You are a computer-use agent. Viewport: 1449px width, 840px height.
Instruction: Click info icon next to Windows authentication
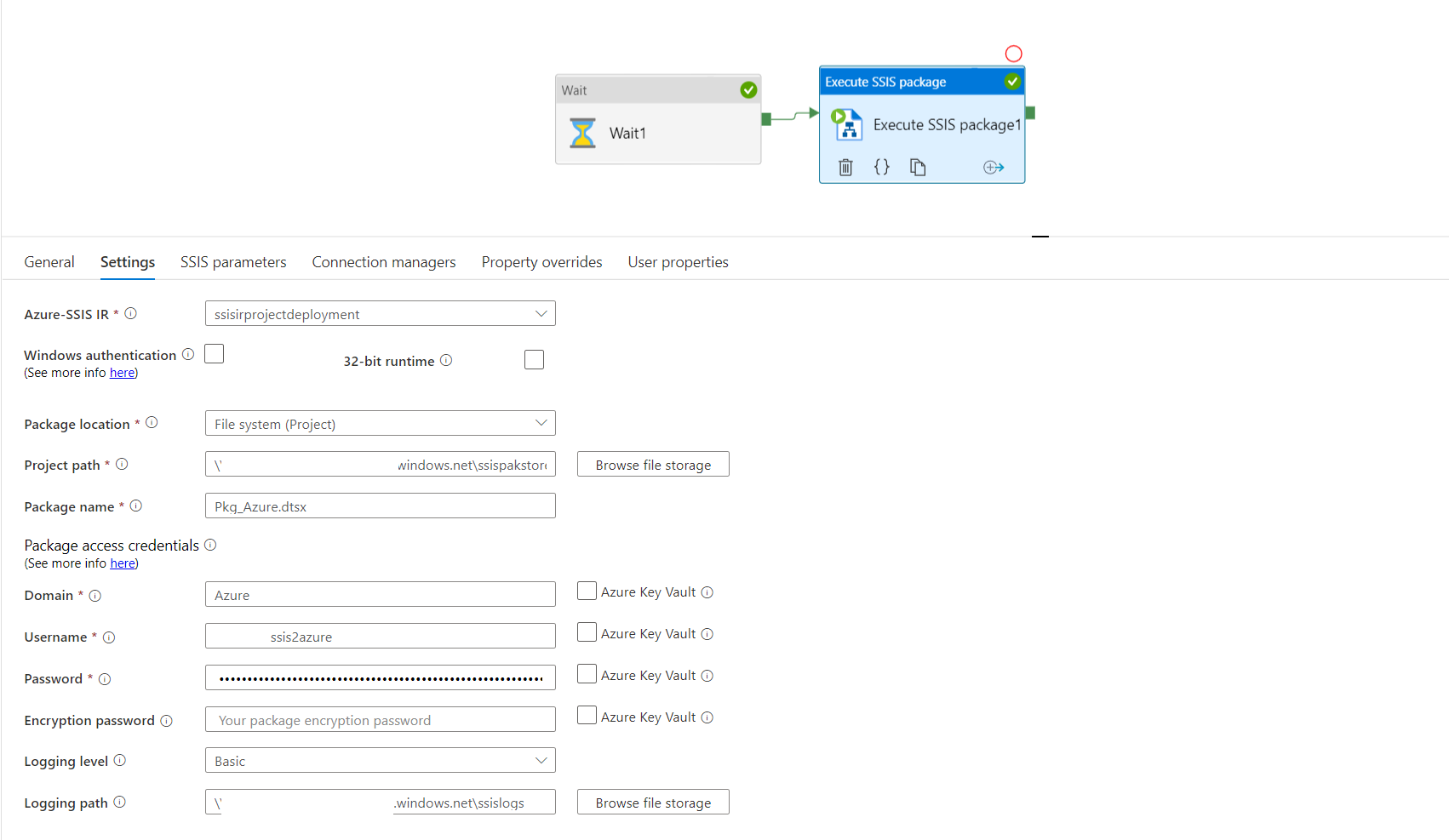[188, 354]
